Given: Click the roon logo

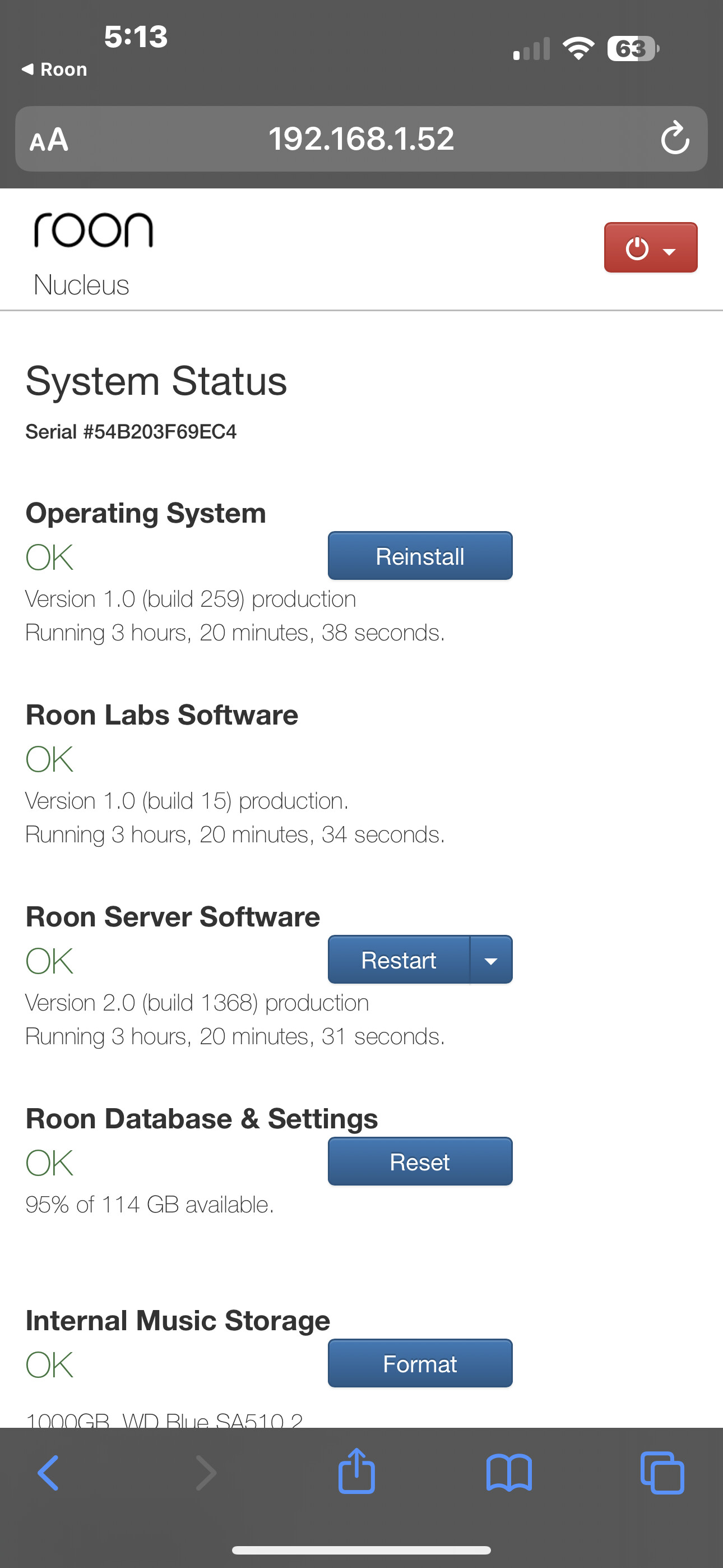Looking at the screenshot, I should coord(93,230).
